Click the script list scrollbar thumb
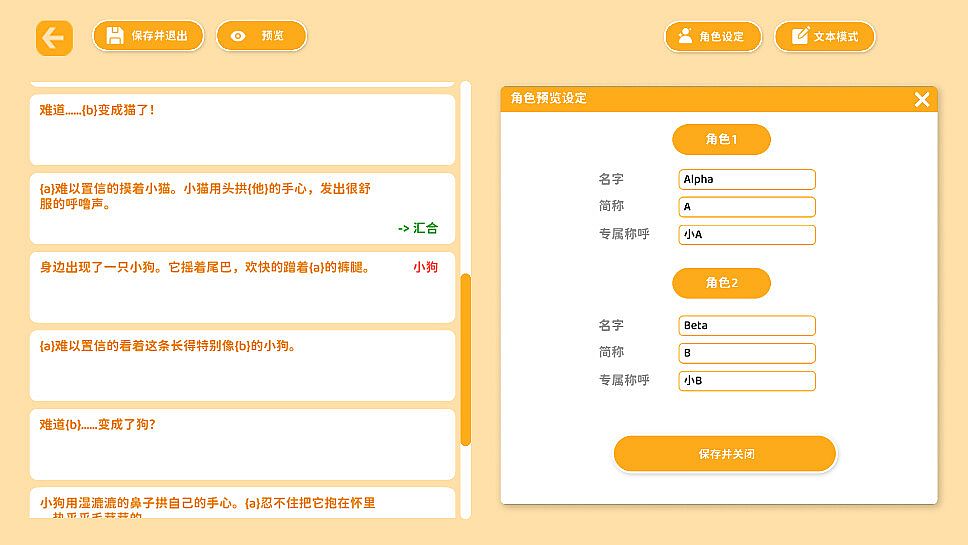Screen dimensions: 968x545 coord(465,359)
